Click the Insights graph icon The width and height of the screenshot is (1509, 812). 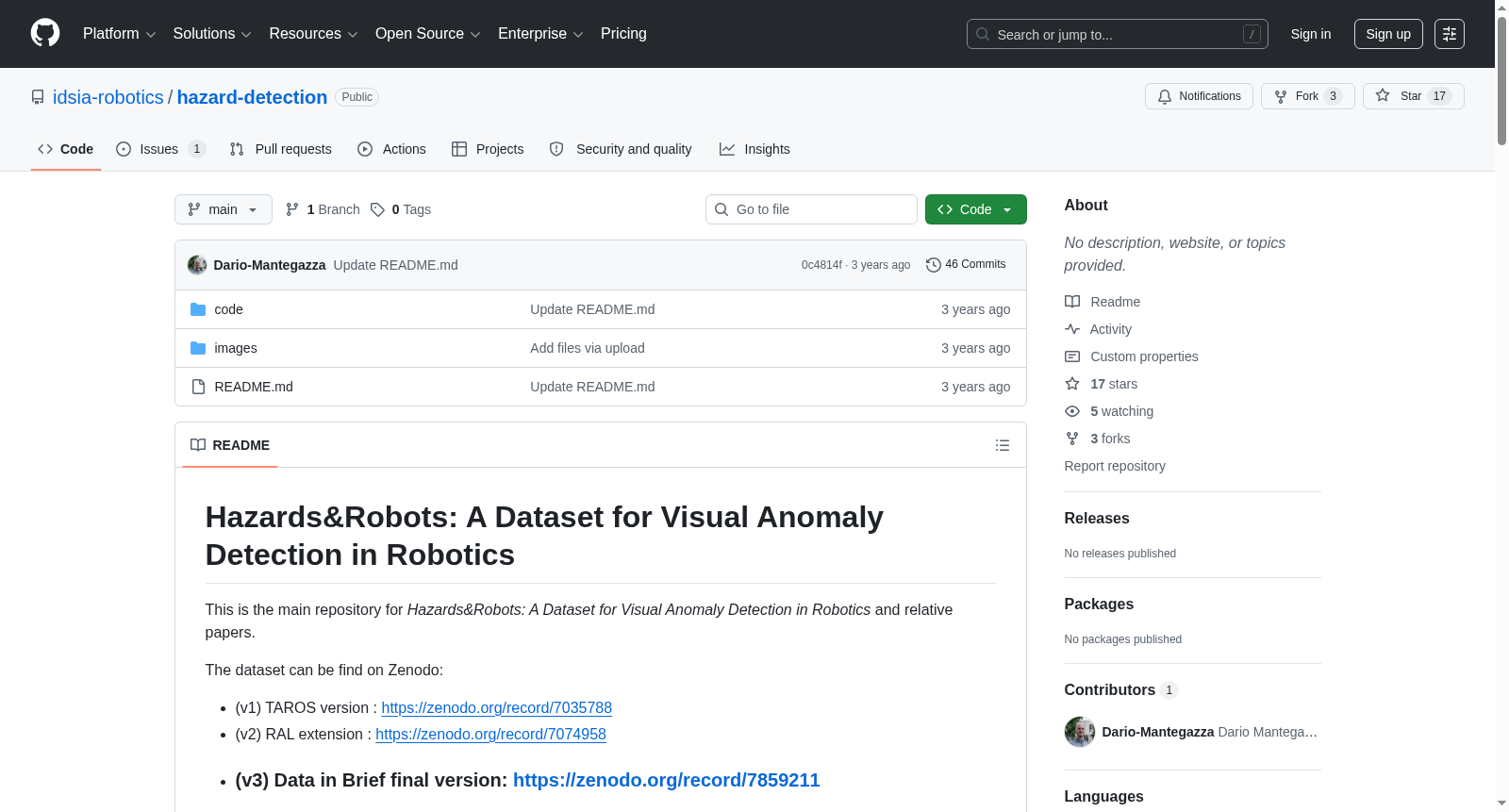tap(727, 149)
